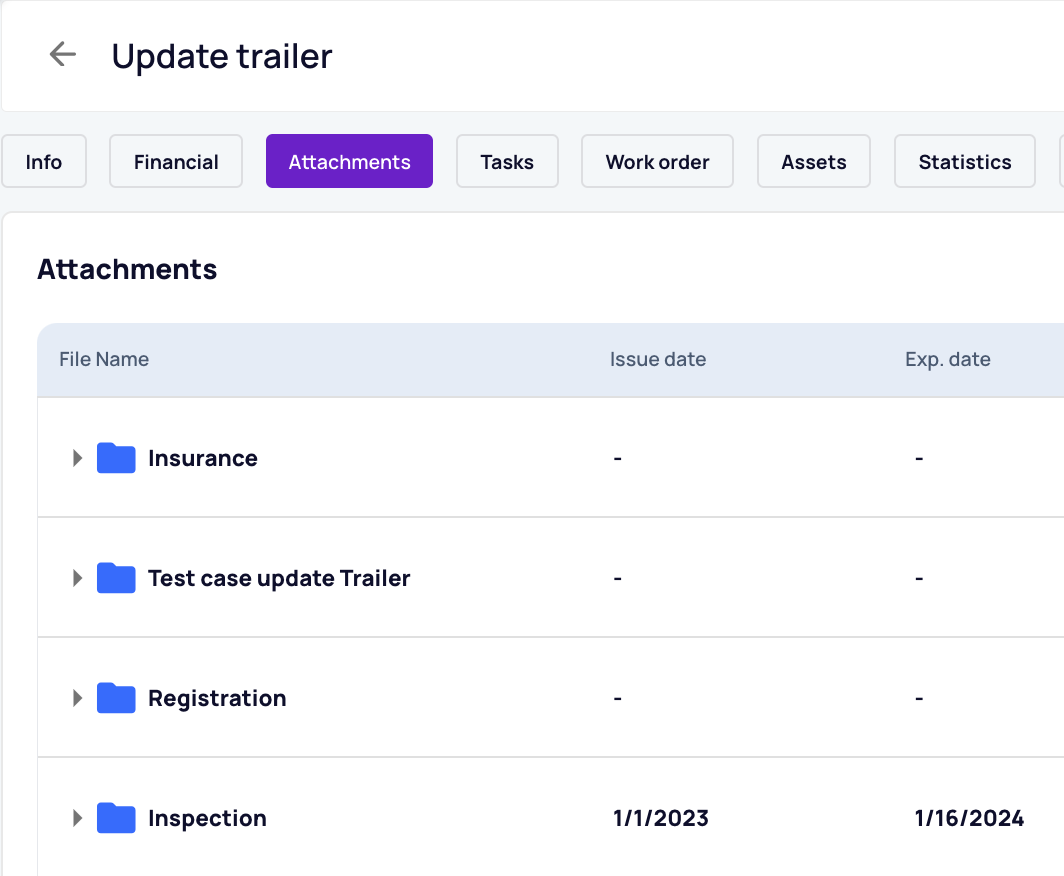Click the Insurance folder icon
This screenshot has width=1064, height=876.
point(116,458)
